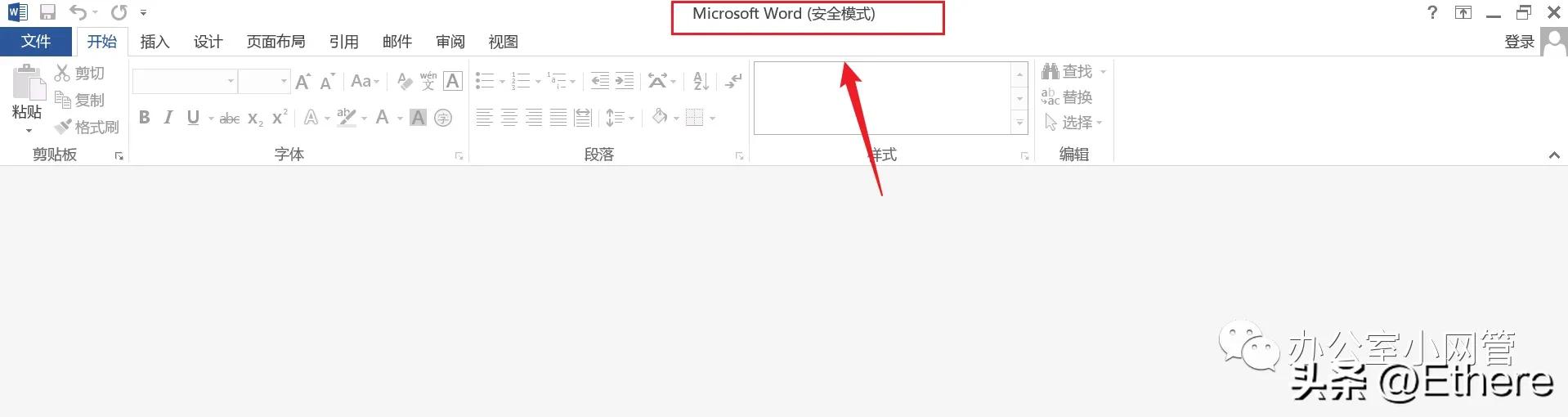Screen dimensions: 1568x417
Task: Click the Help question mark icon
Action: click(1432, 12)
